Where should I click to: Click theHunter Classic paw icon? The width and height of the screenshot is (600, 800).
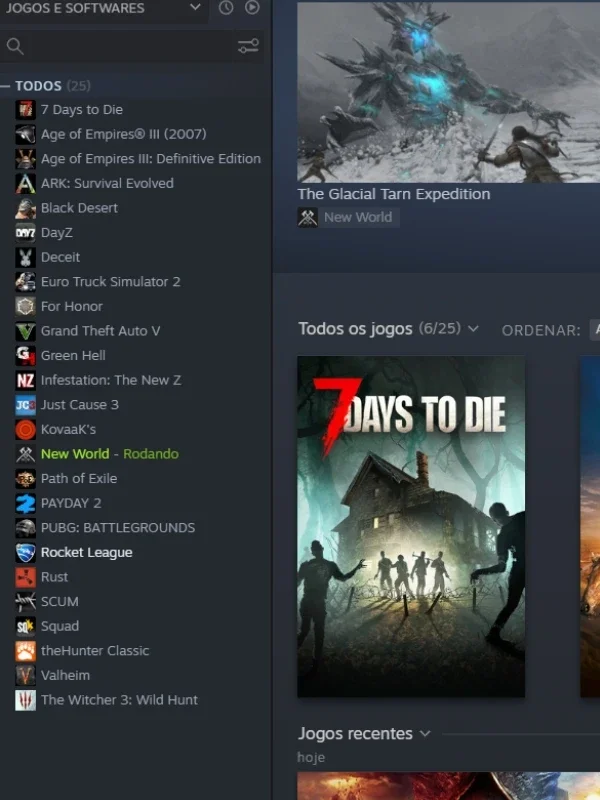pyautogui.click(x=25, y=651)
